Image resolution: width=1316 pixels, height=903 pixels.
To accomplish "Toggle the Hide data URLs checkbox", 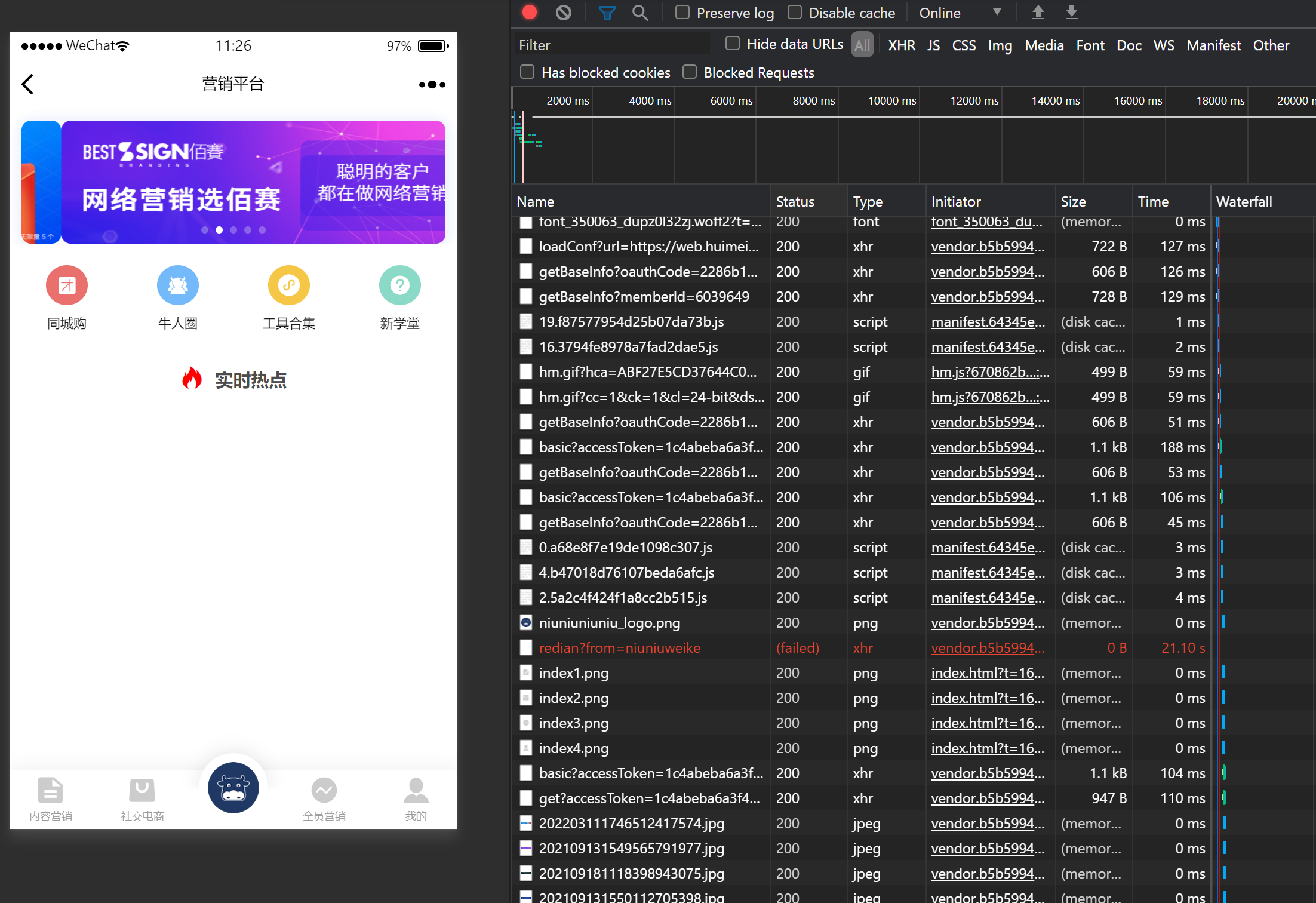I will (733, 44).
